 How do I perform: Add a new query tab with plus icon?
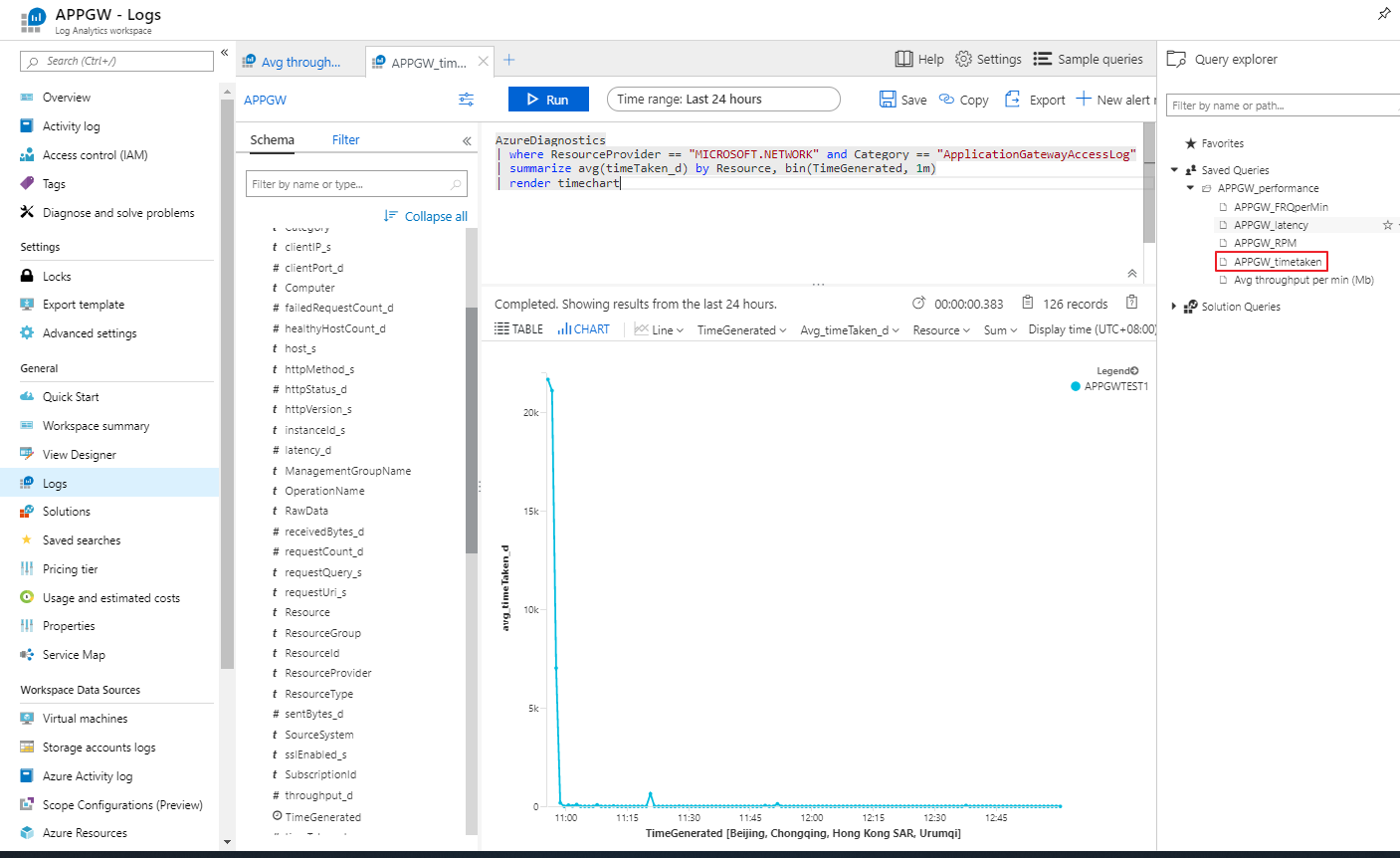click(x=509, y=61)
